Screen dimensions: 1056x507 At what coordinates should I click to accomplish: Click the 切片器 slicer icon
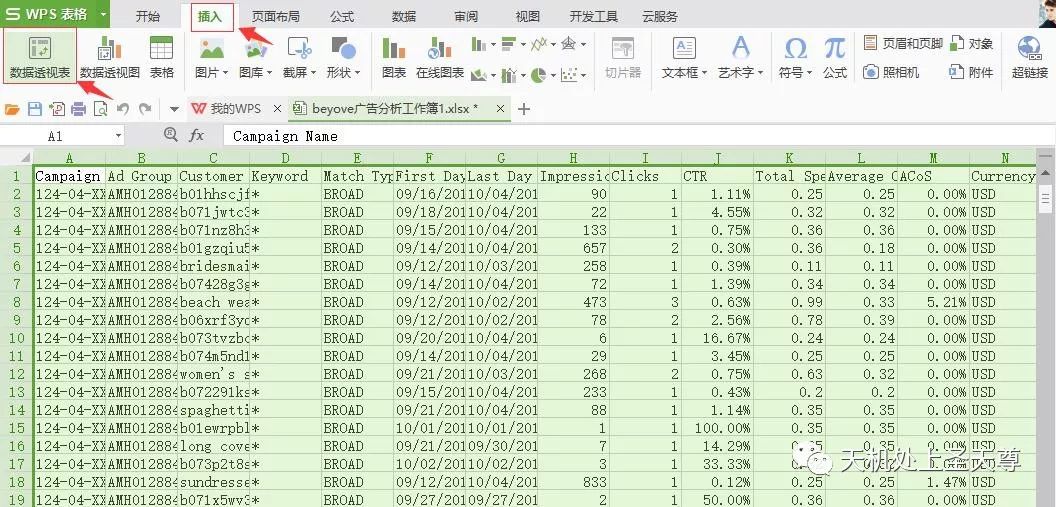(623, 57)
